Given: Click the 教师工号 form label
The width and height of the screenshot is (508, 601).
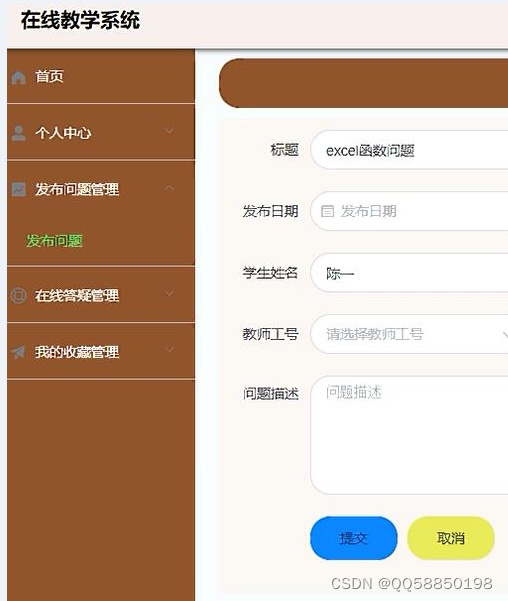Looking at the screenshot, I should coord(270,334).
